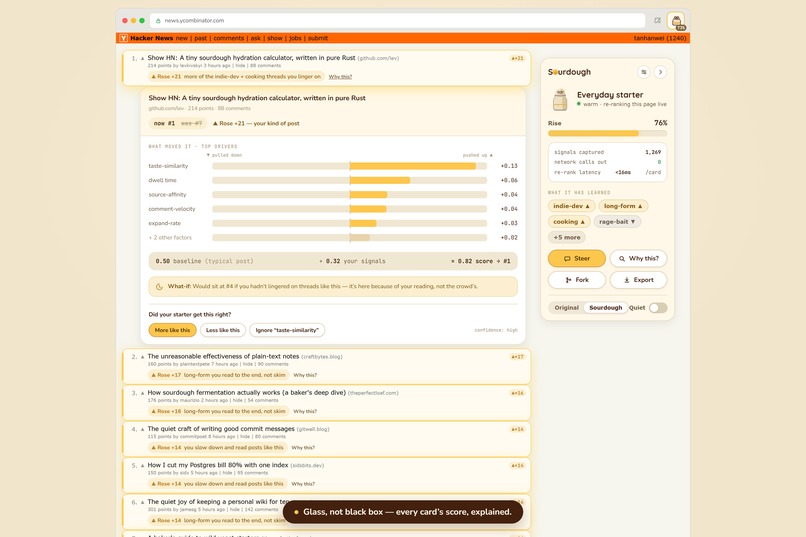The width and height of the screenshot is (806, 537).
Task: Open the show menu link
Action: (x=275, y=38)
